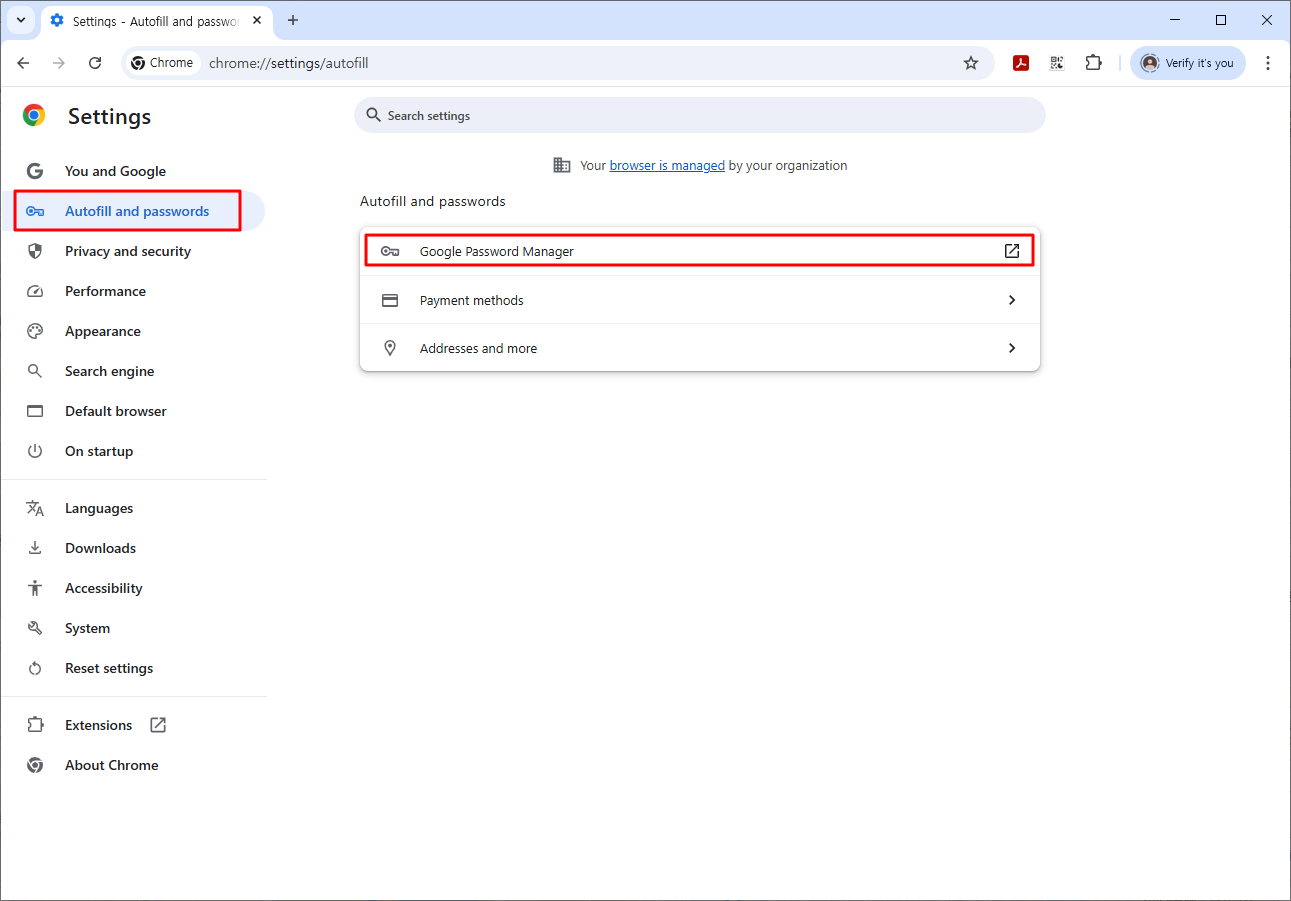The width and height of the screenshot is (1291, 901).
Task: Open a new tab with the plus button
Action: pyautogui.click(x=293, y=20)
